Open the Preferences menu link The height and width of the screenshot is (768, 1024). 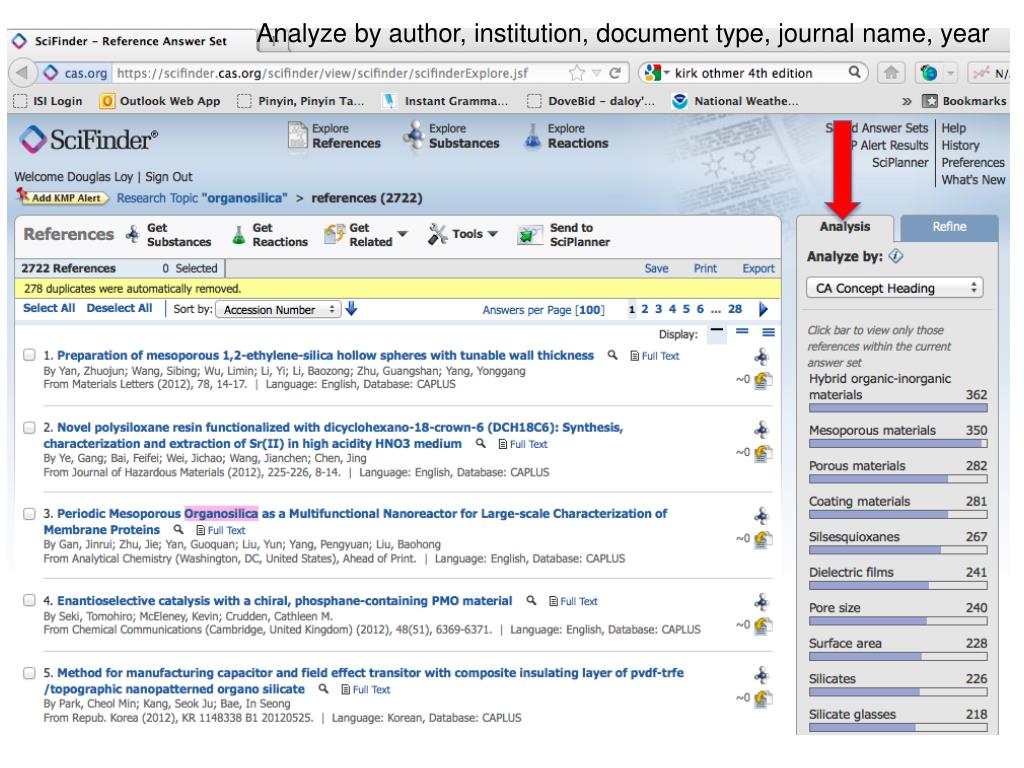point(972,162)
